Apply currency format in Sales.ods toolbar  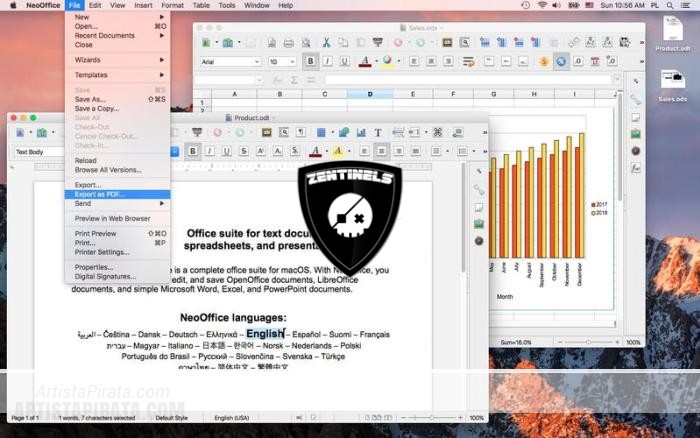pyautogui.click(x=544, y=61)
